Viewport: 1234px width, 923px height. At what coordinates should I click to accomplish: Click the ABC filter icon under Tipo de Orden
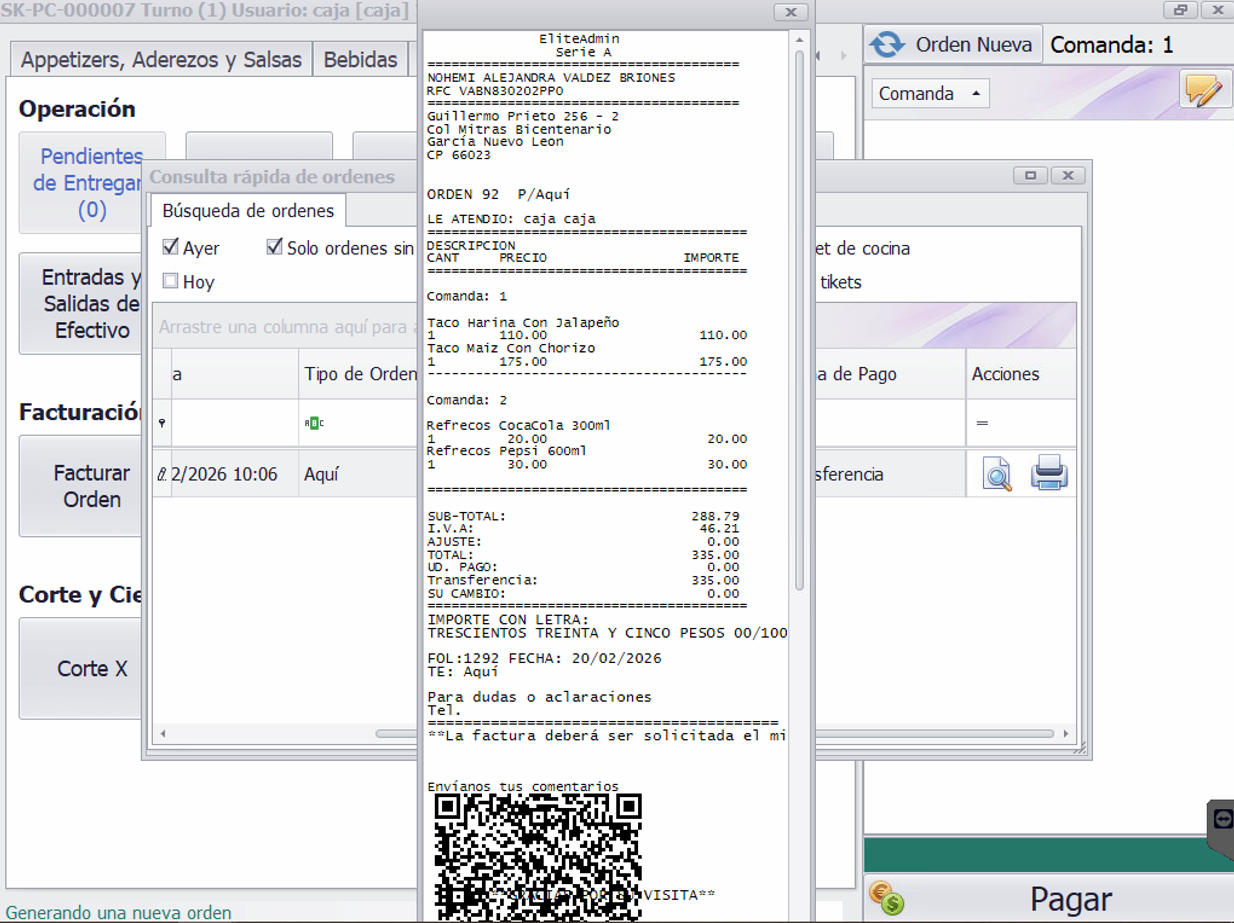coord(314,423)
